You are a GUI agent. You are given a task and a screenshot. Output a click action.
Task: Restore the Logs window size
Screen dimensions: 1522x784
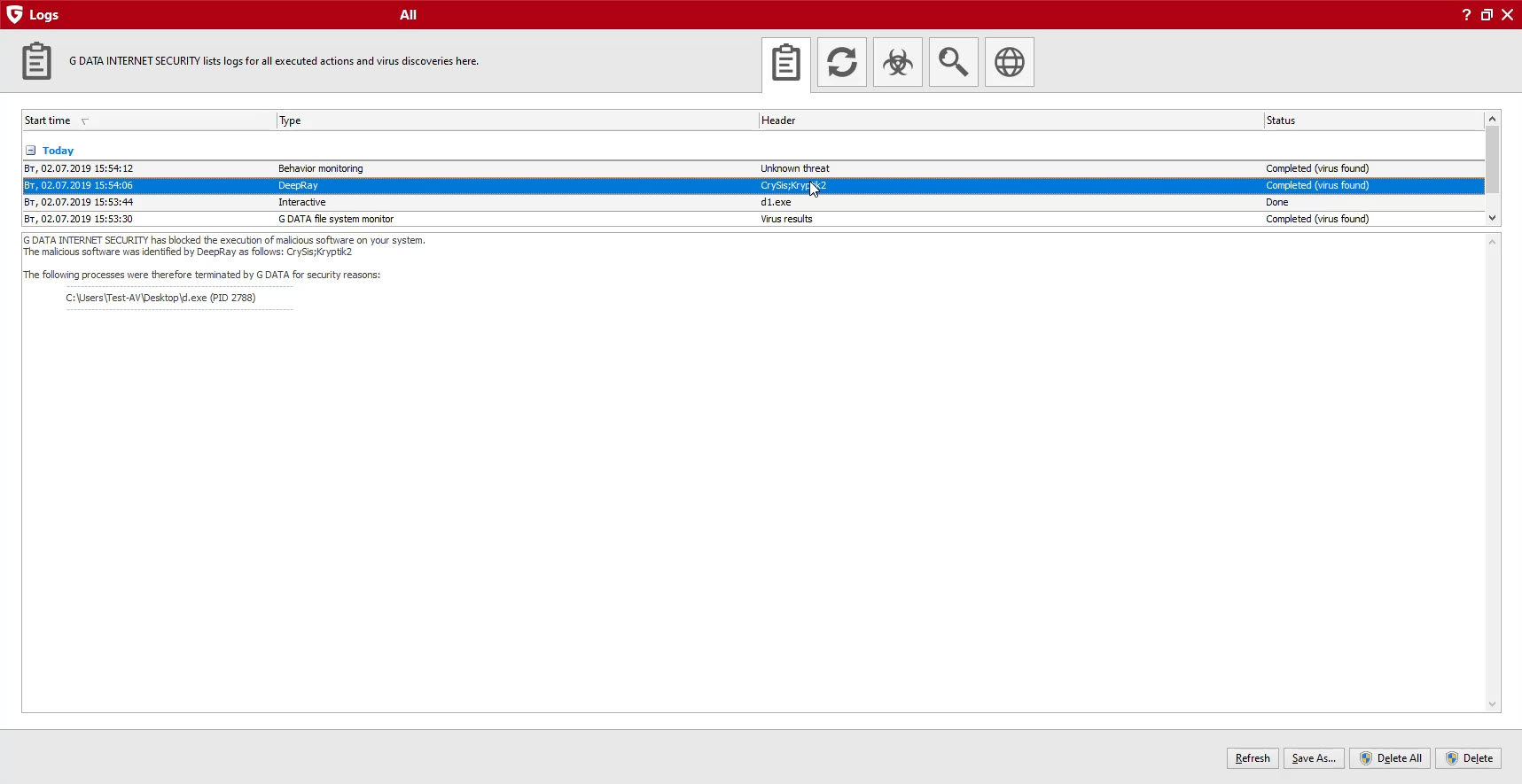[1487, 14]
